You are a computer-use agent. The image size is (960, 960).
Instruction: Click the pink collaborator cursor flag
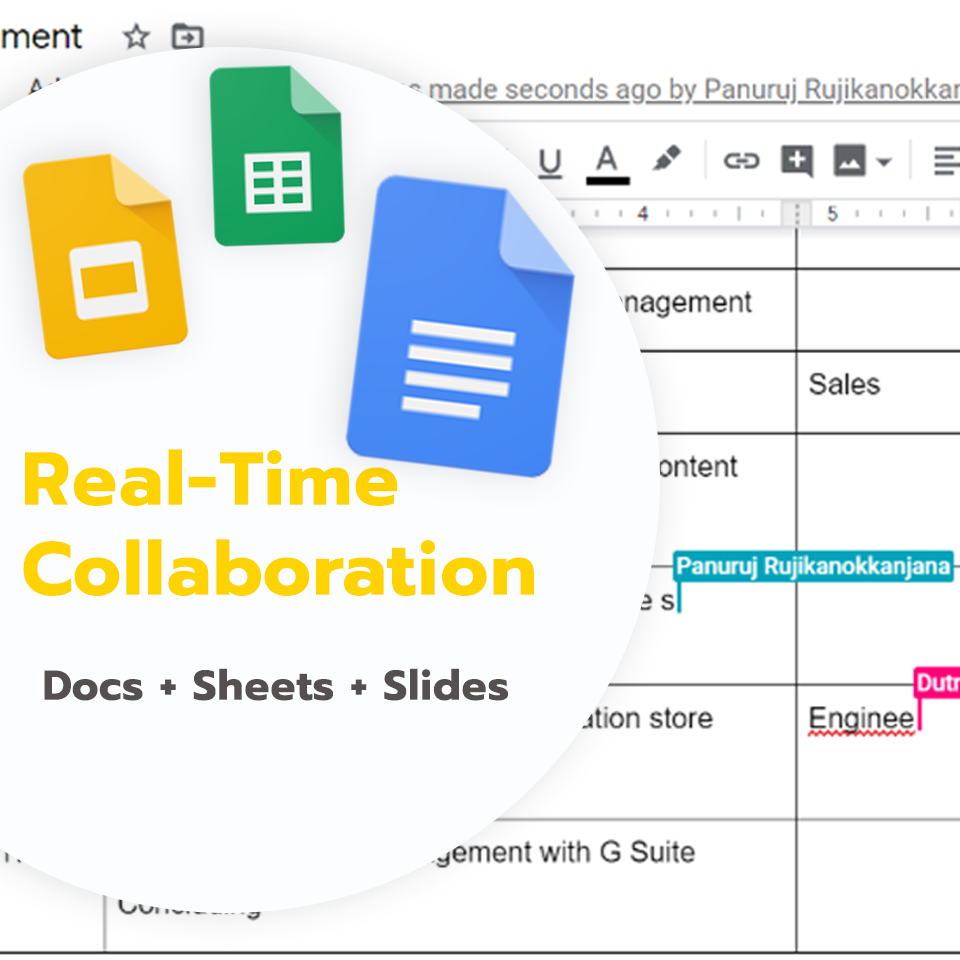(x=937, y=682)
